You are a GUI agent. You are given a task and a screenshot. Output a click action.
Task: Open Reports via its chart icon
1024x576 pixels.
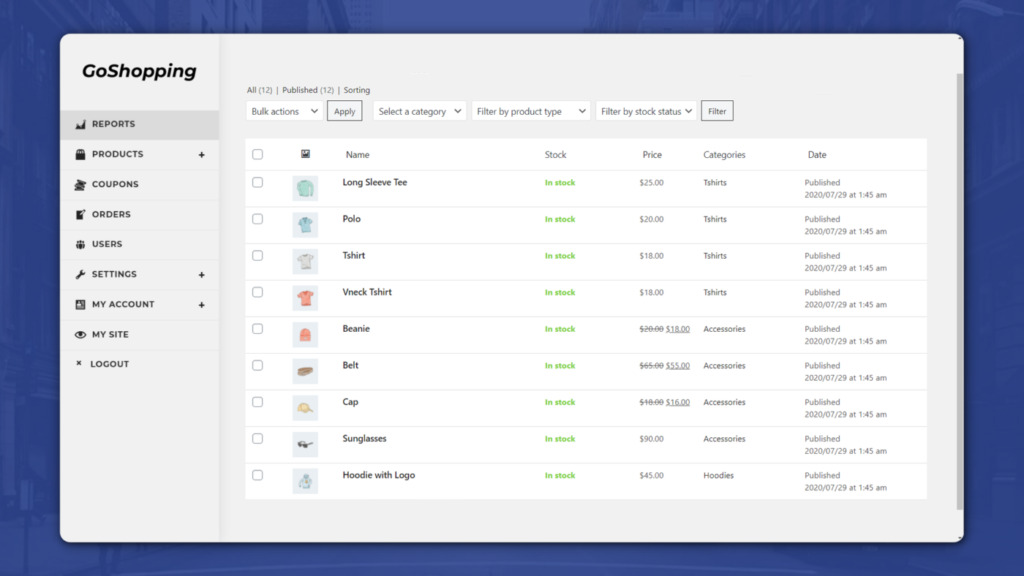pyautogui.click(x=80, y=124)
